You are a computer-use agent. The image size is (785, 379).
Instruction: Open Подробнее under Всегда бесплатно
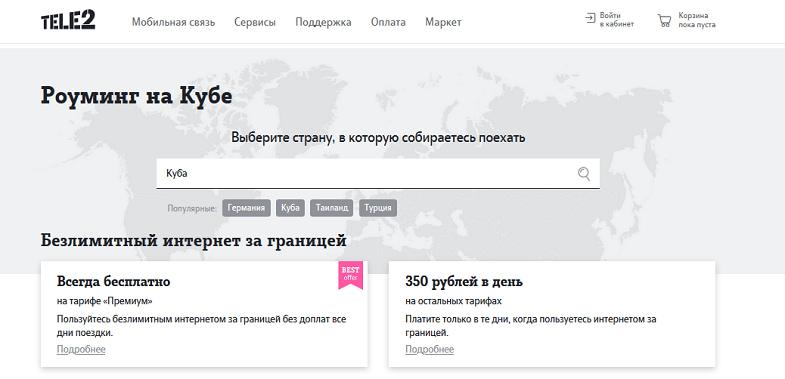click(x=81, y=349)
